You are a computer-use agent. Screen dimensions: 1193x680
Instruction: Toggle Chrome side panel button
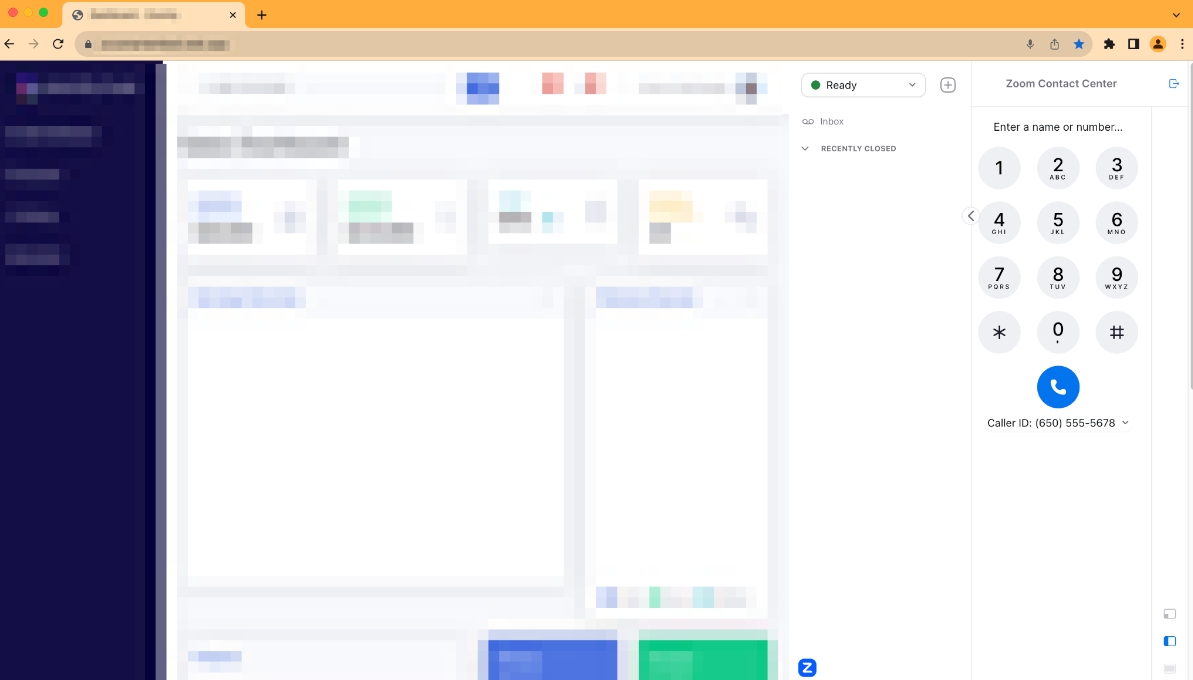[1133, 44]
